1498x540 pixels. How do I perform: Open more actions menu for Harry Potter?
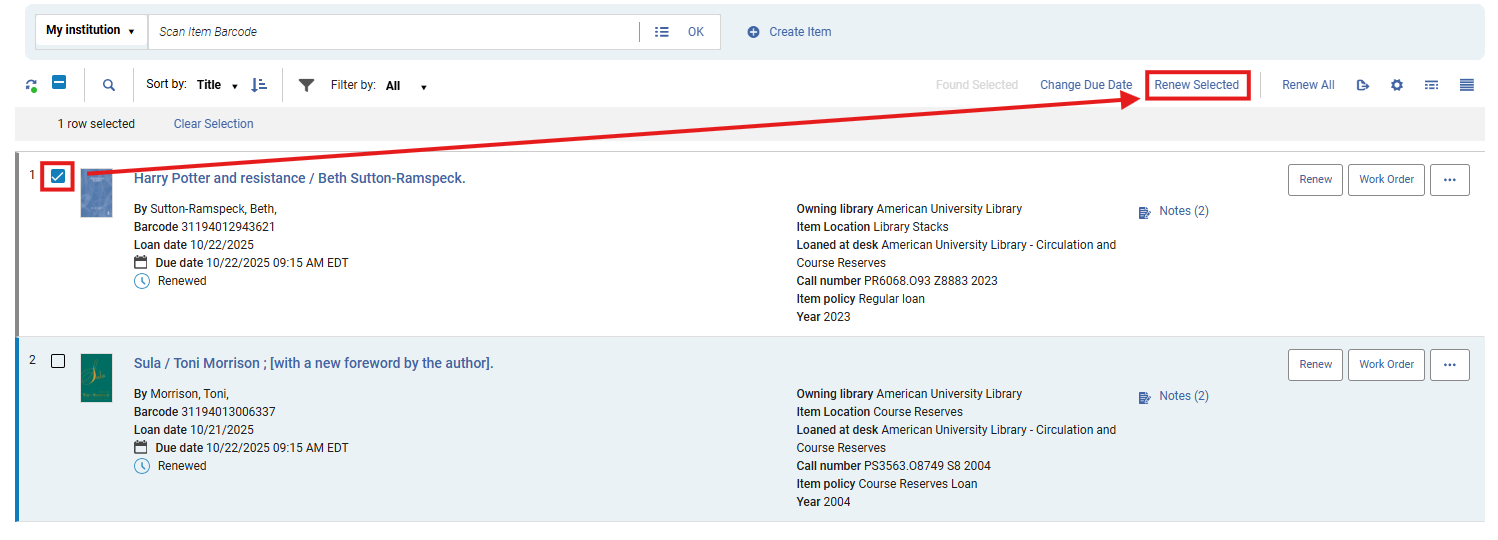point(1449,179)
